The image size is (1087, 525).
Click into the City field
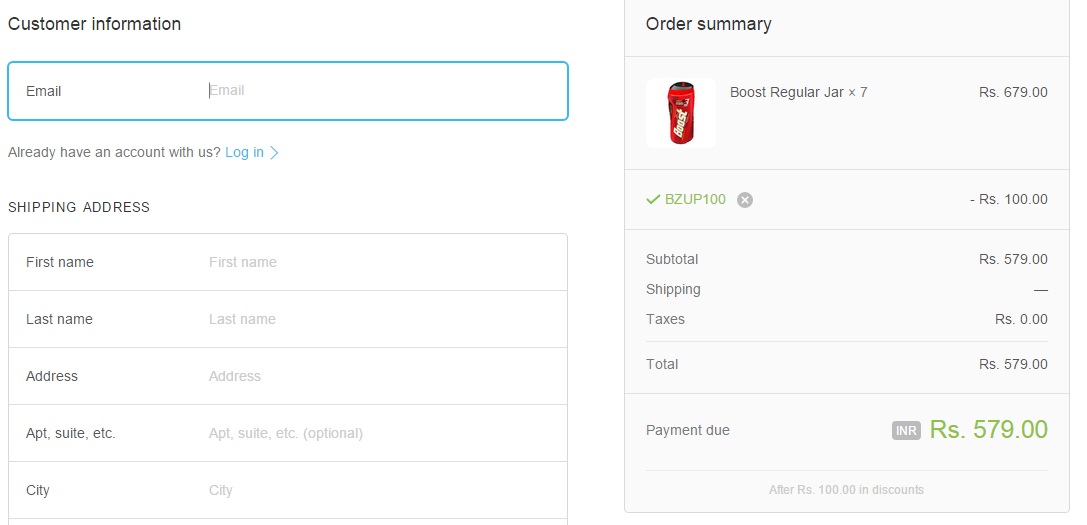click(380, 490)
